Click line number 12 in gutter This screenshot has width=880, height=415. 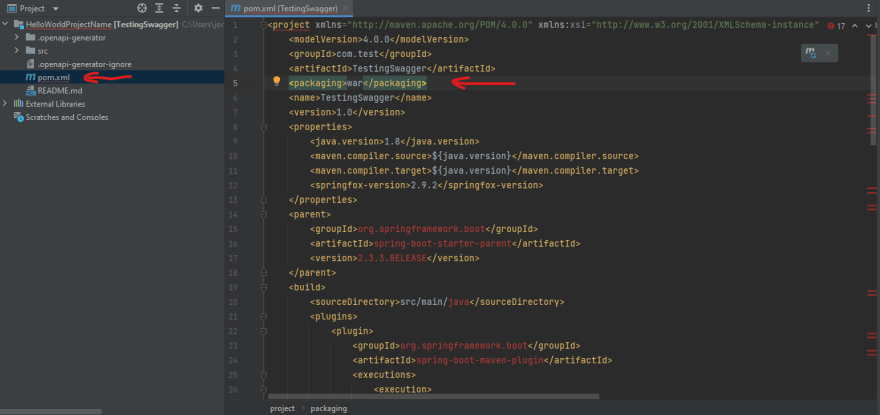click(x=233, y=185)
